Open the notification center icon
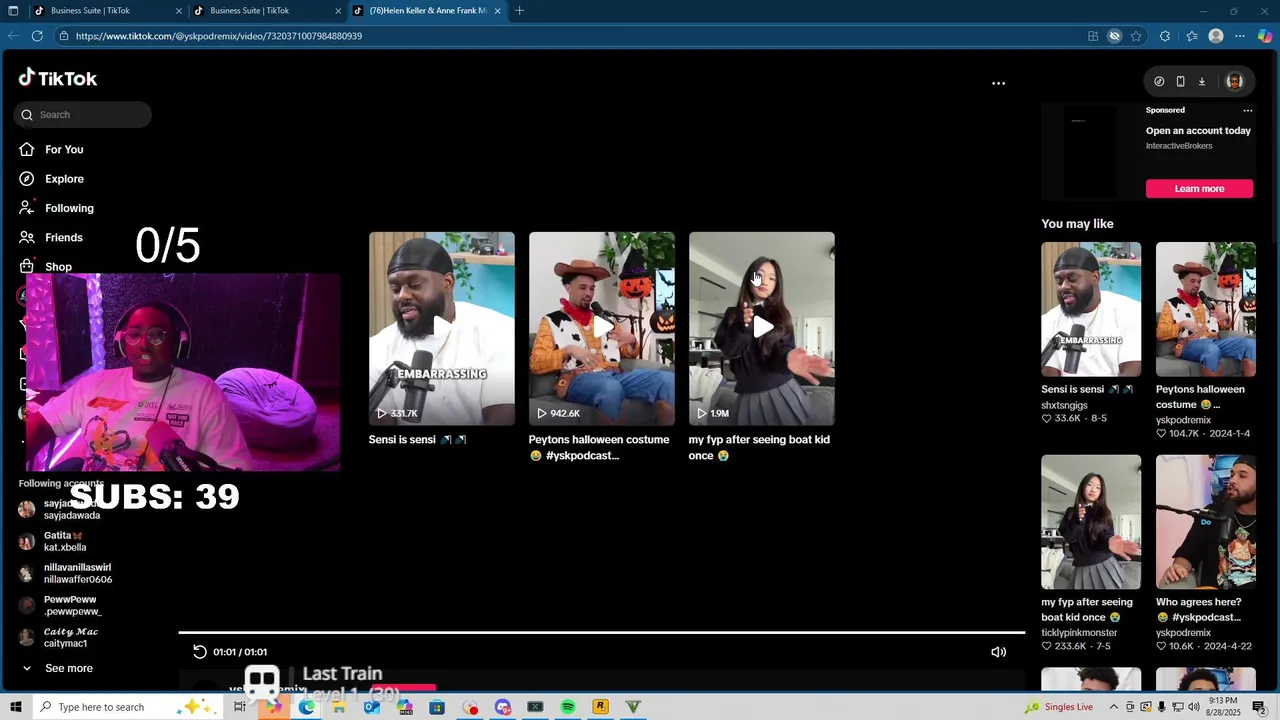Viewport: 1280px width, 720px height. coord(1259,707)
